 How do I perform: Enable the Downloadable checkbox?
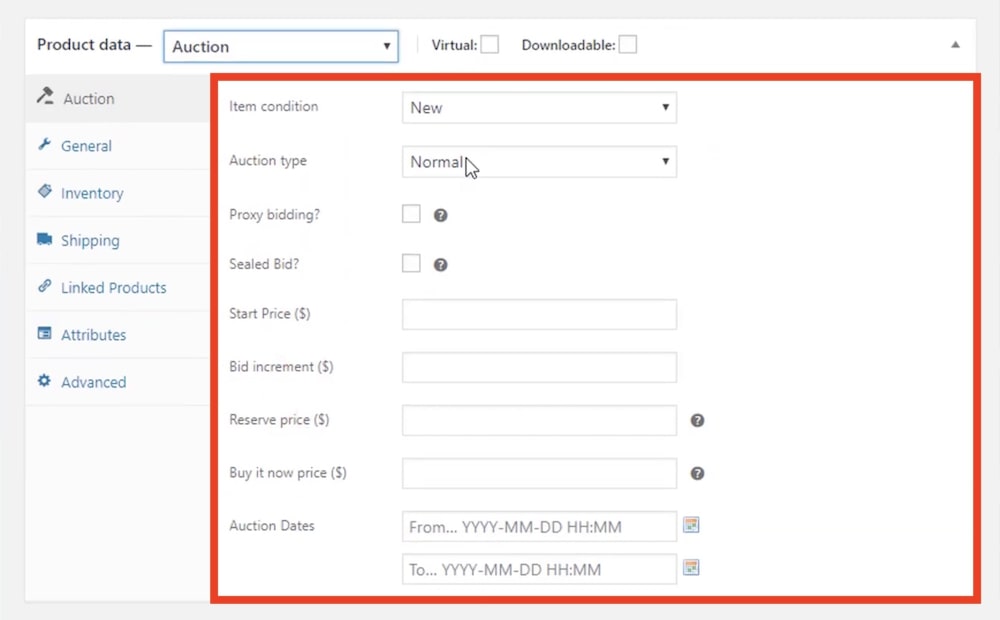coord(628,45)
